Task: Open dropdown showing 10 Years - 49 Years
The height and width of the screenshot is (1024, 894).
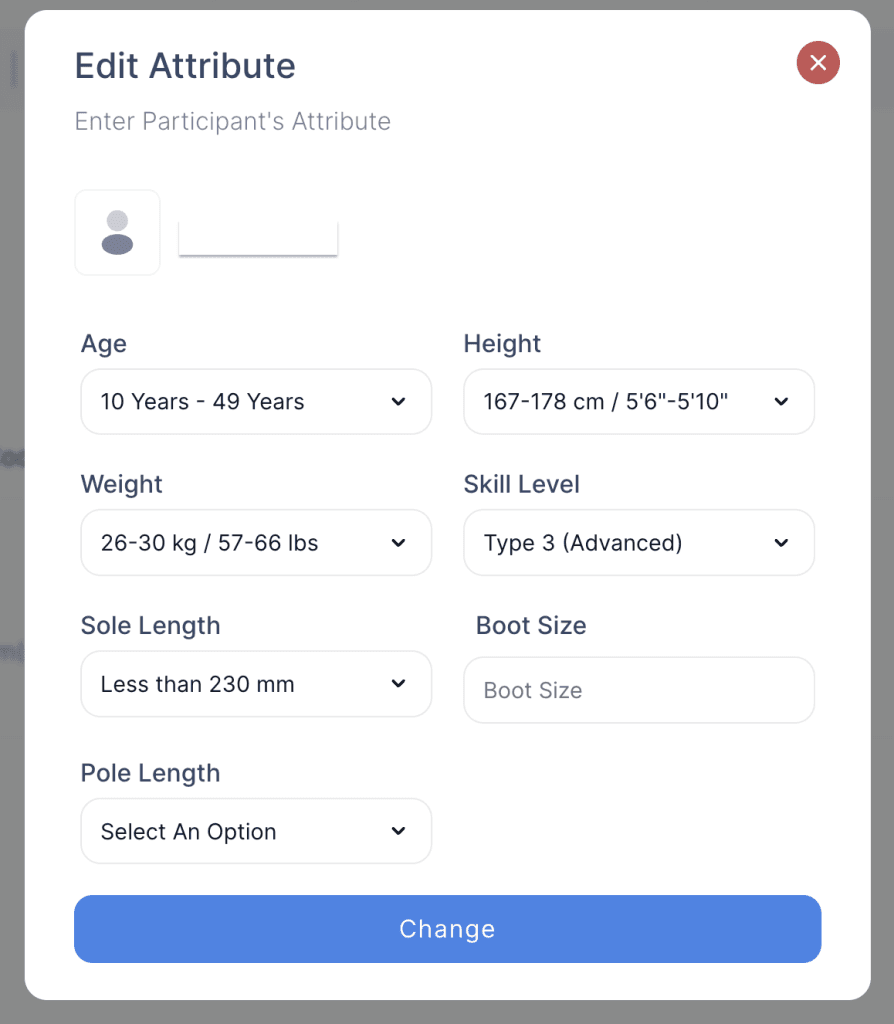Action: [x=240, y=402]
